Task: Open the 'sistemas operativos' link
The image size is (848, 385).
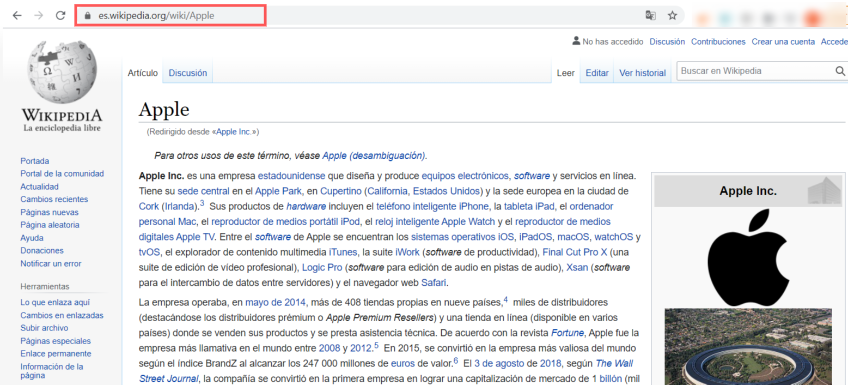Action: point(453,237)
